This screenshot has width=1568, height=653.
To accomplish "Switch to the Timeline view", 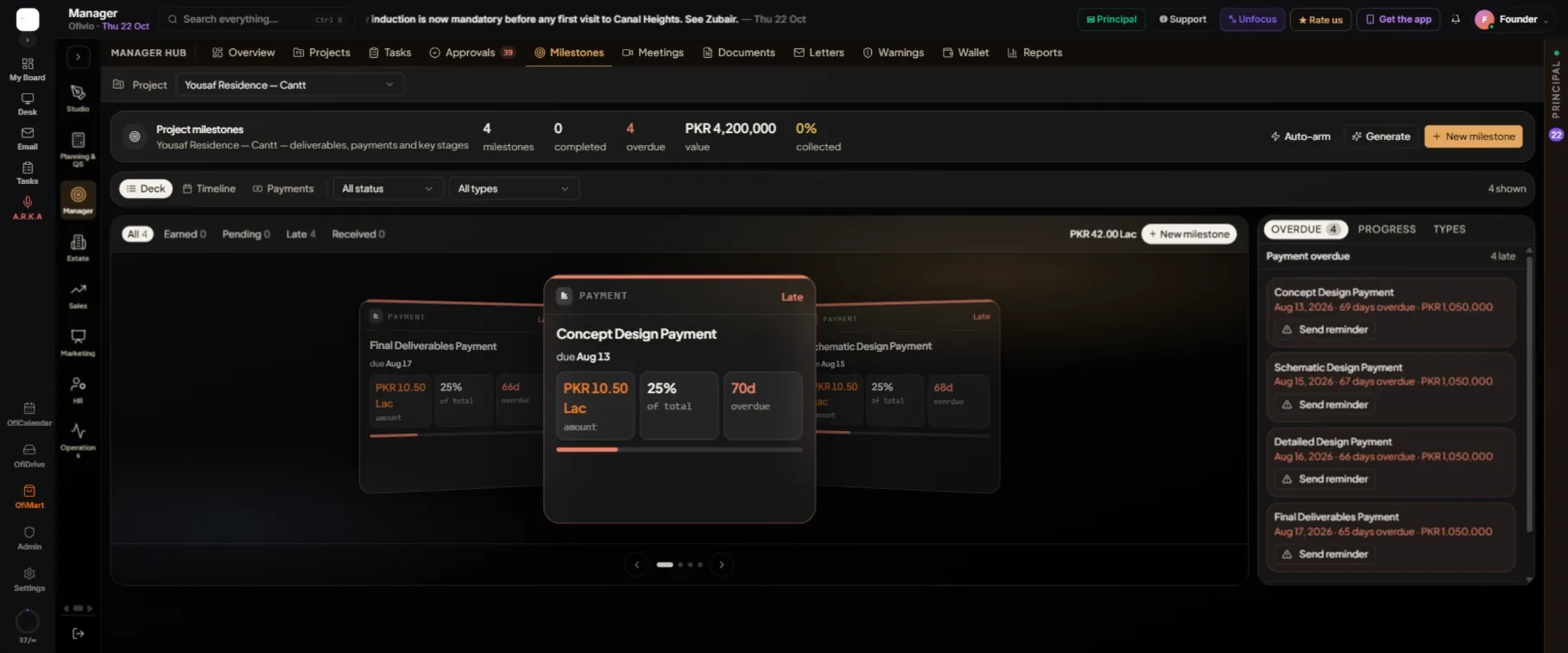I will (x=209, y=188).
